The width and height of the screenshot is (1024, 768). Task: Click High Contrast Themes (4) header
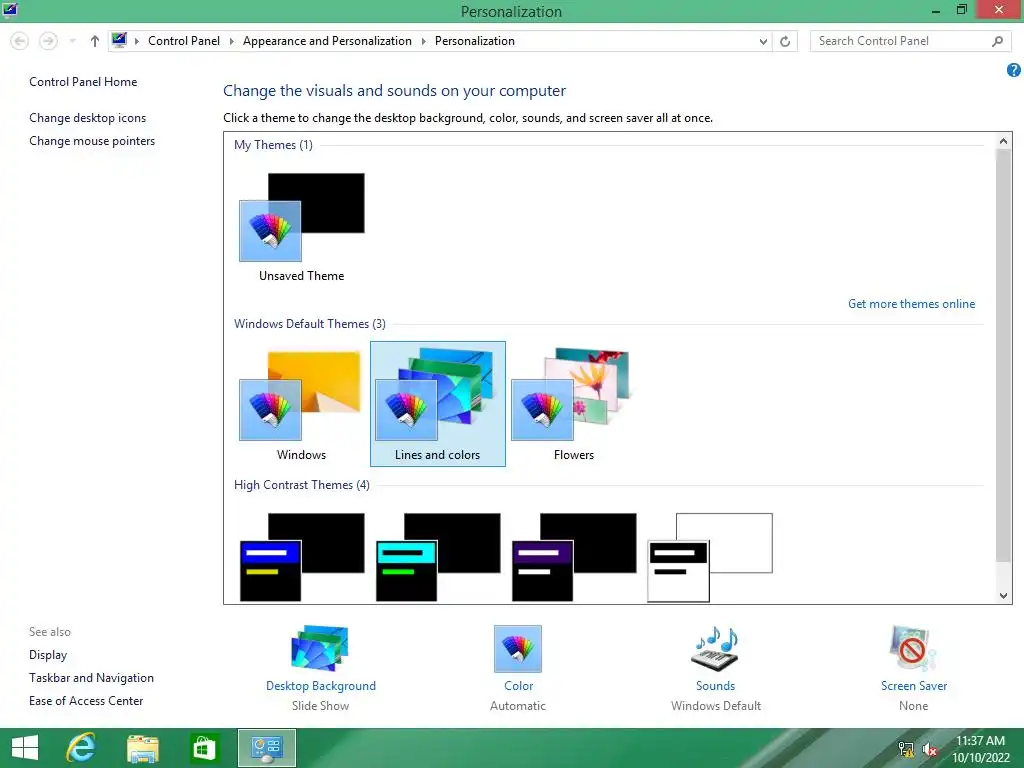click(x=302, y=485)
